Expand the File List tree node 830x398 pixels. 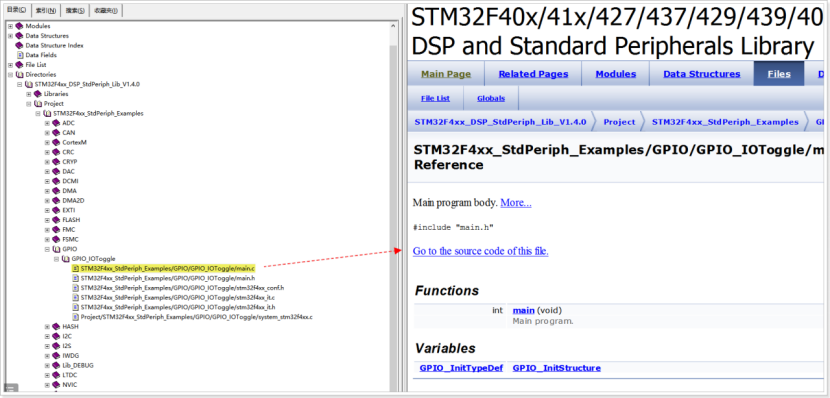(x=10, y=65)
